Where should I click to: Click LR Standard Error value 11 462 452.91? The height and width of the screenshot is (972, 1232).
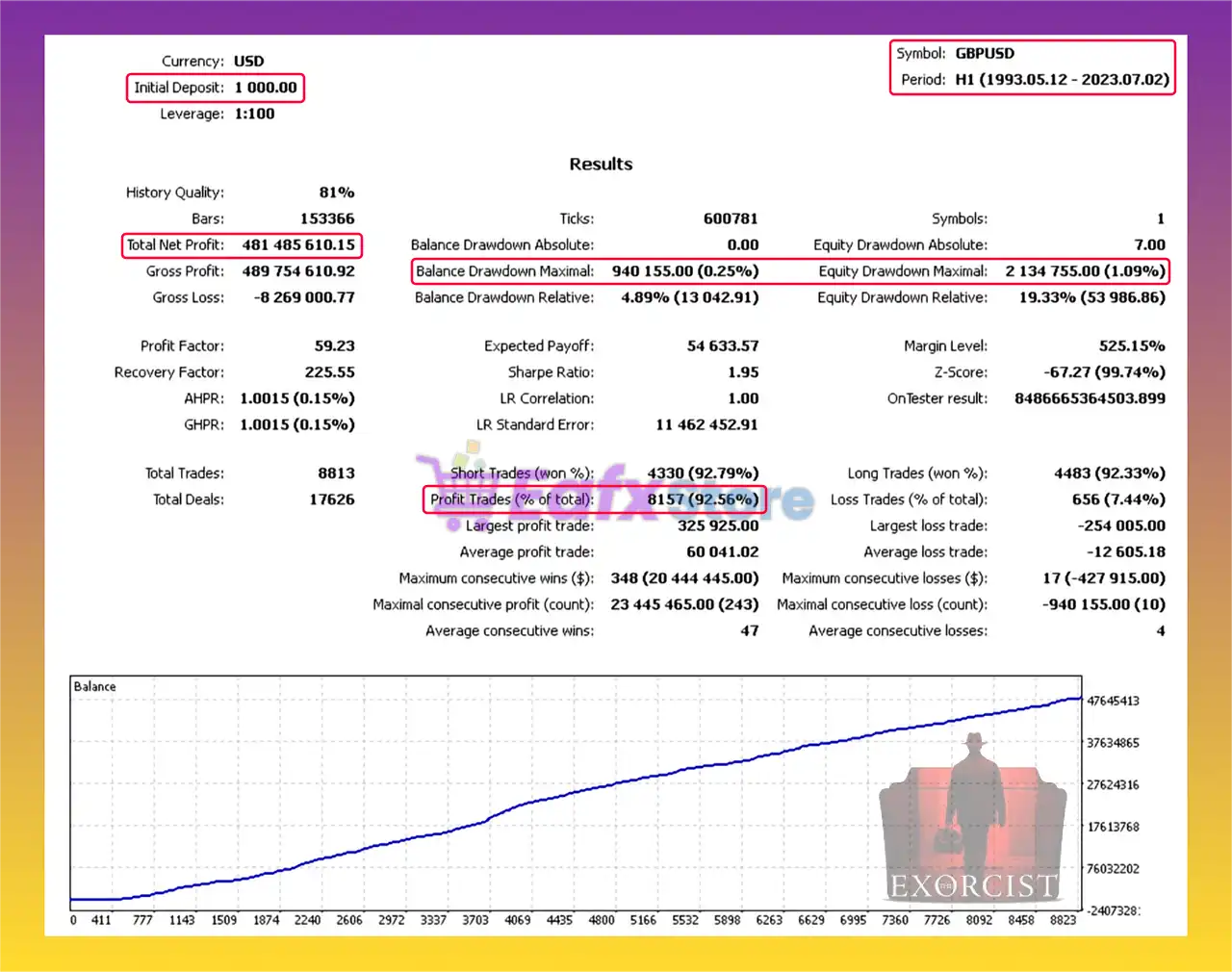click(x=706, y=424)
